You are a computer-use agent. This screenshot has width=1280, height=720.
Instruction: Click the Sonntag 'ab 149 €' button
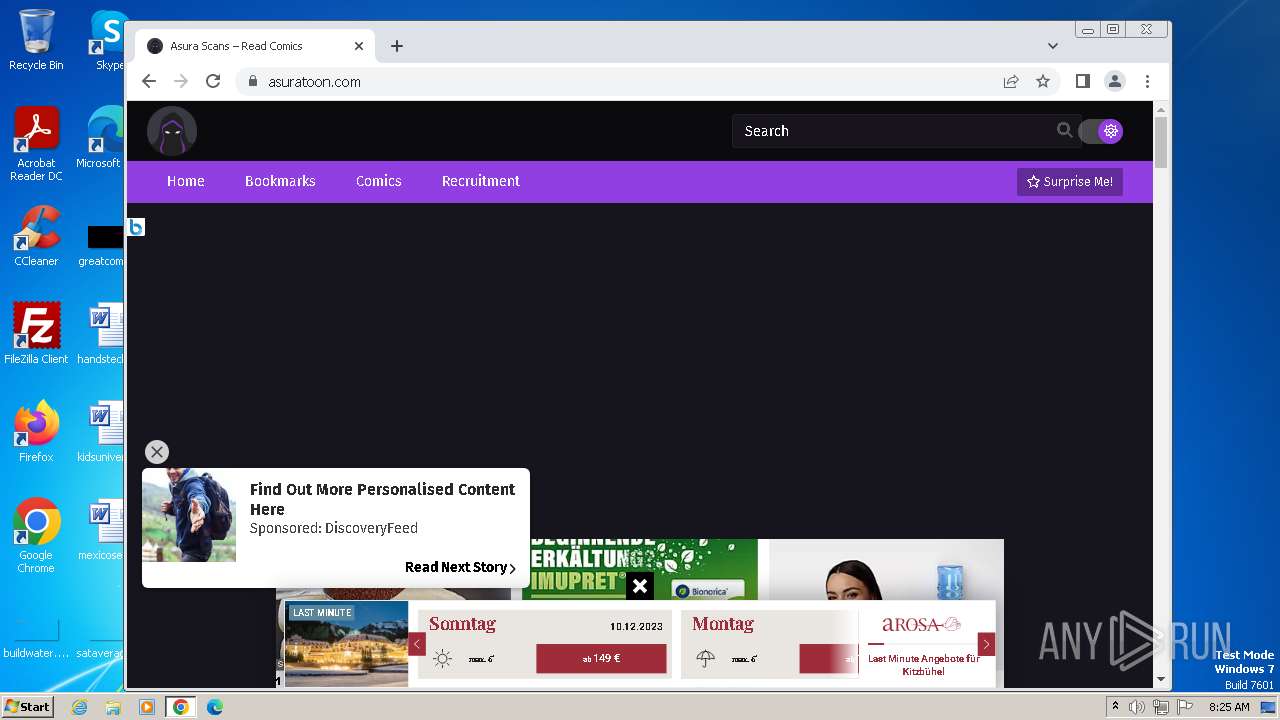(601, 658)
